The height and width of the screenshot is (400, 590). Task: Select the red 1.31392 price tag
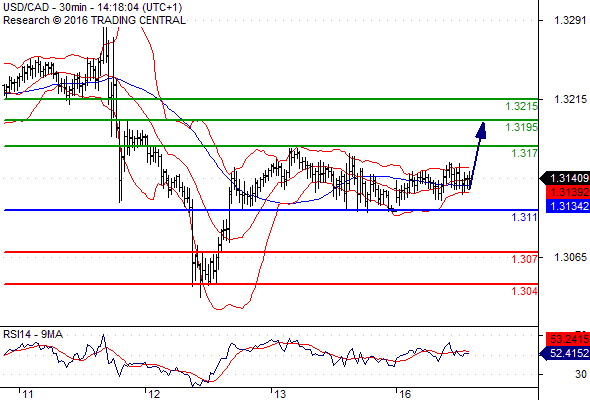(568, 192)
